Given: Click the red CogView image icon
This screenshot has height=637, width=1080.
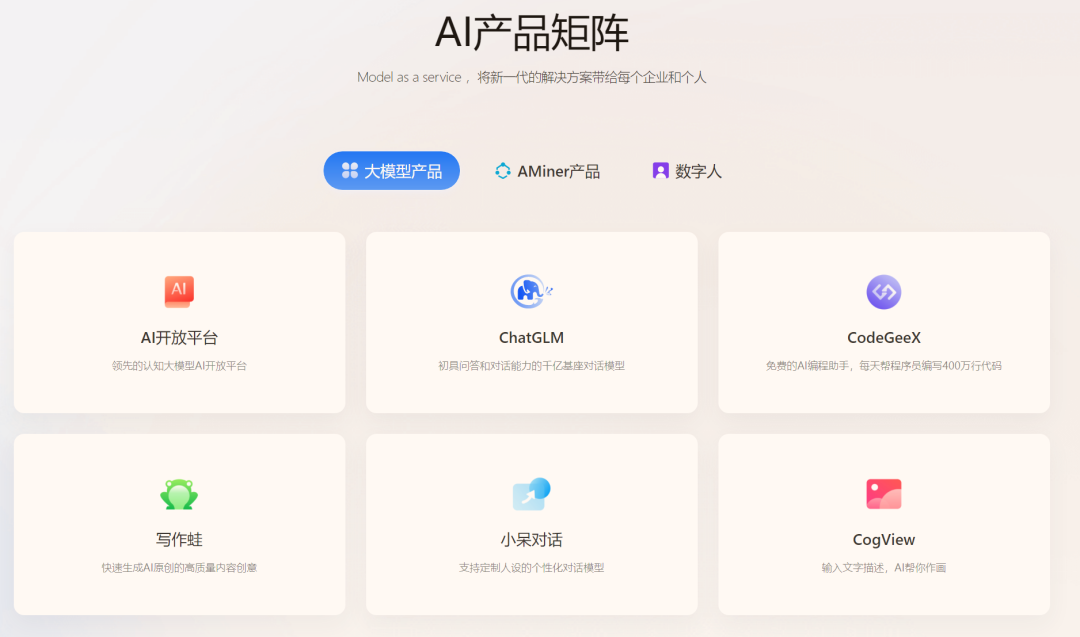Looking at the screenshot, I should point(884,494).
